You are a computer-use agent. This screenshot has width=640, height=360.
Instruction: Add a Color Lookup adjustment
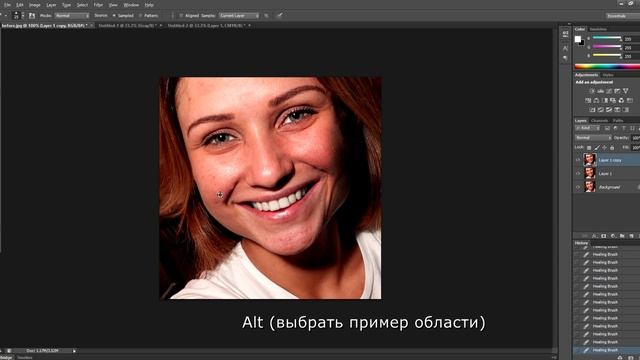tap(630, 100)
